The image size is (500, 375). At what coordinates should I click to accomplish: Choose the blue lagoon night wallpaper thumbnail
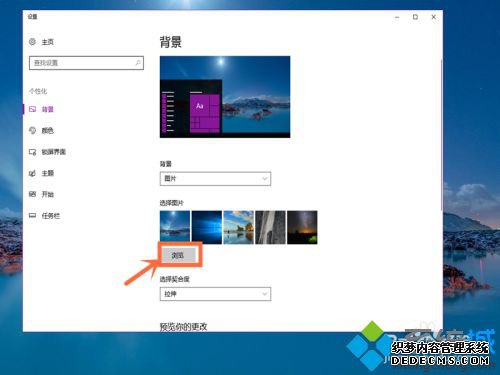pos(175,227)
